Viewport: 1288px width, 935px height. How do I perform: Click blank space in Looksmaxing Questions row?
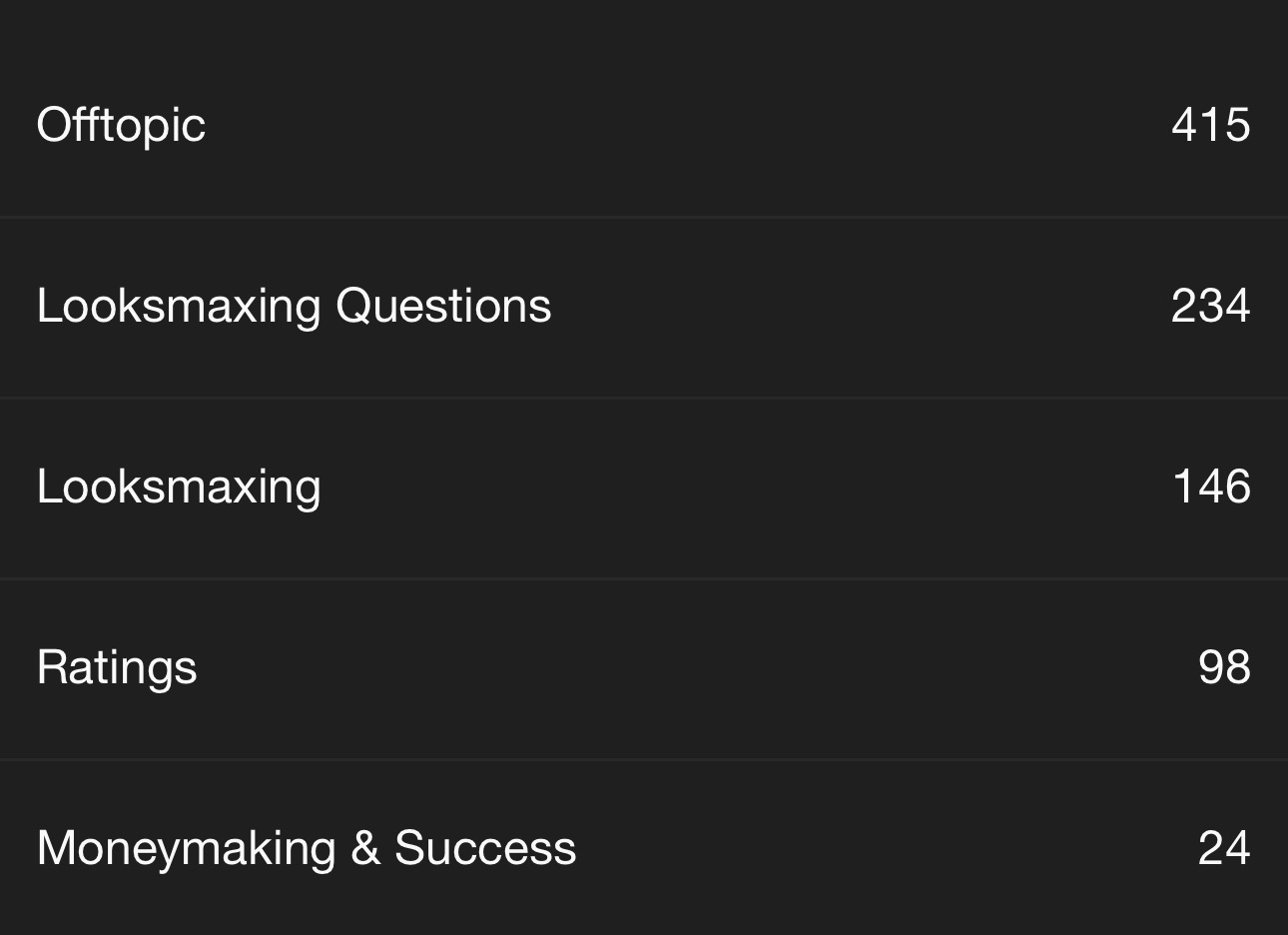click(x=859, y=306)
